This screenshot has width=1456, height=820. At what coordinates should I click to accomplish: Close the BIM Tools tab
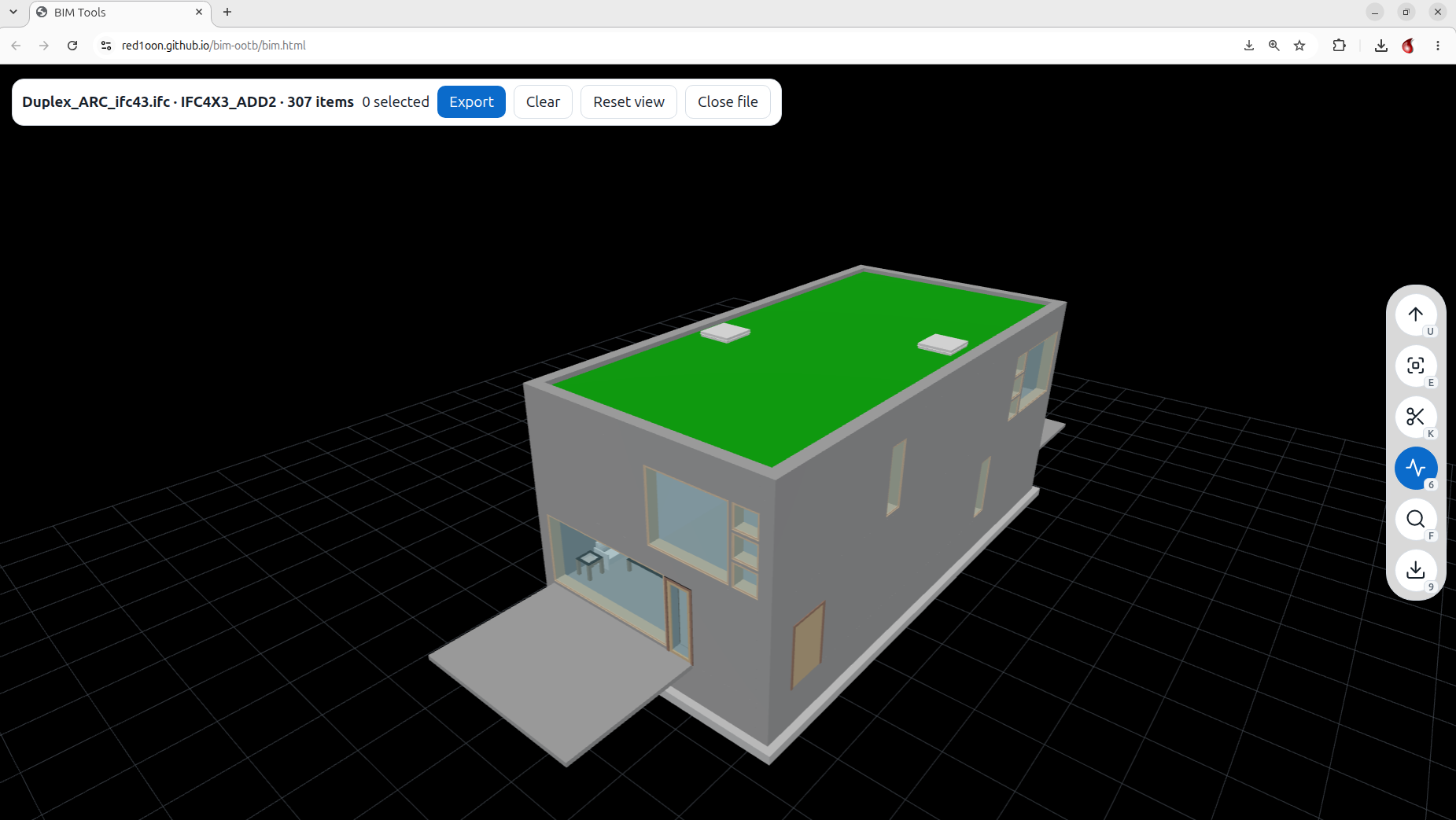click(199, 12)
